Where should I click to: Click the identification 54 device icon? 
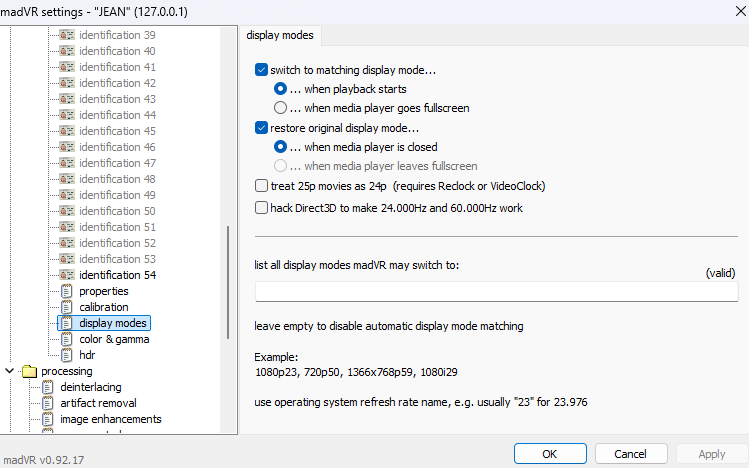(x=67, y=275)
